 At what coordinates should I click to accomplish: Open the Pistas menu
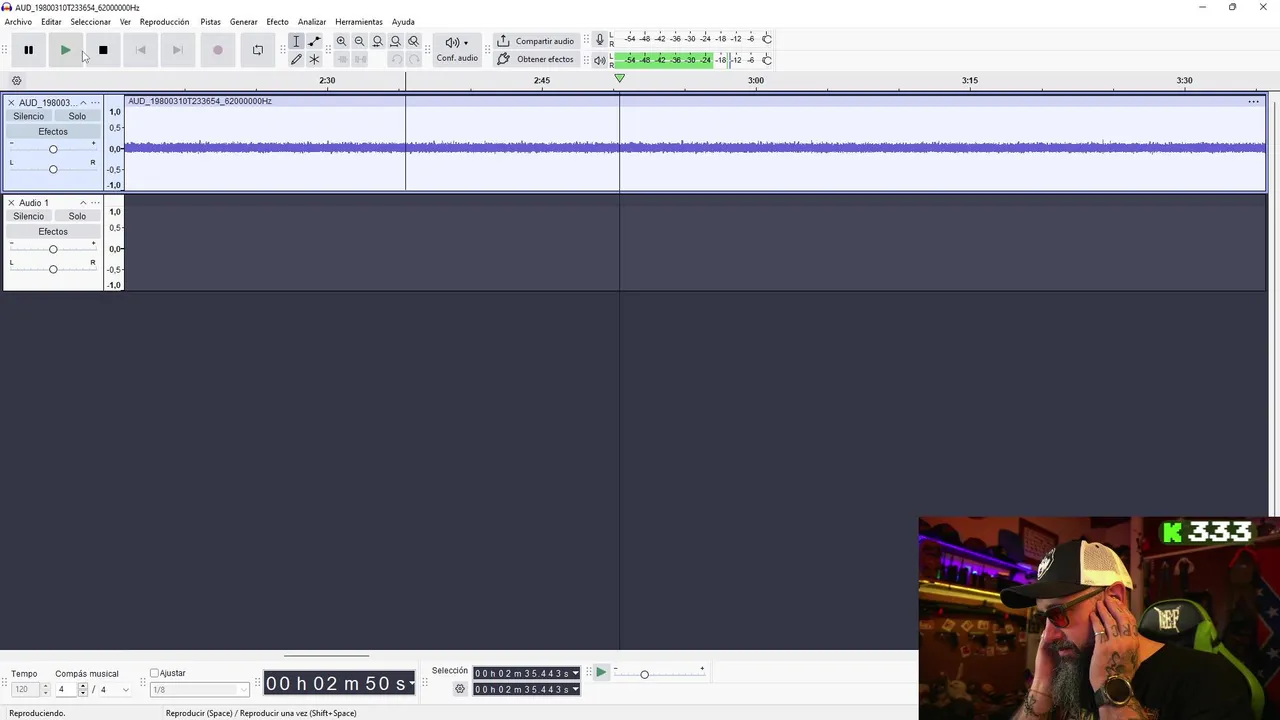pos(210,22)
